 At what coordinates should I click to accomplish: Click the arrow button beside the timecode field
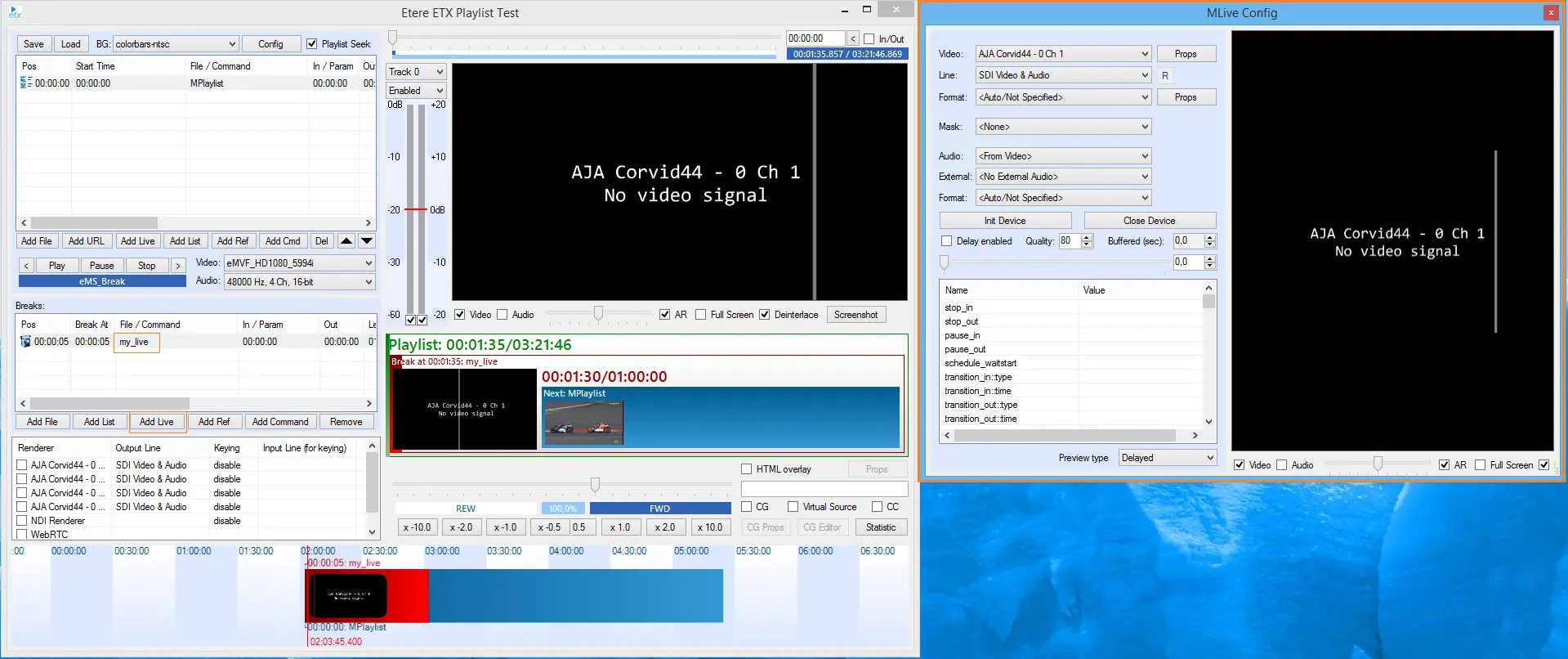(853, 38)
